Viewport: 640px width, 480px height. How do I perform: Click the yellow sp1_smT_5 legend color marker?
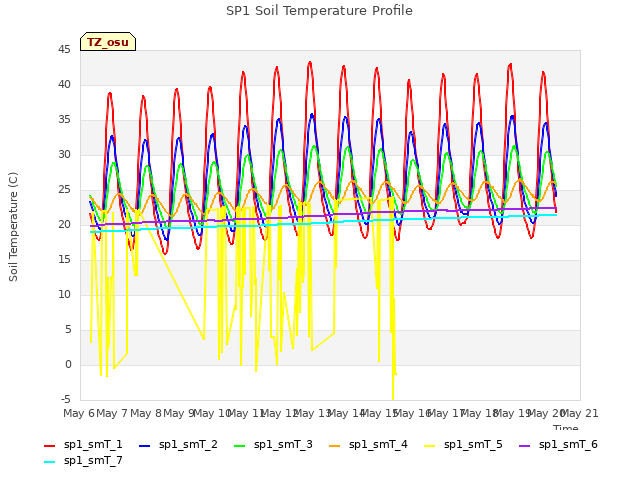[429, 446]
